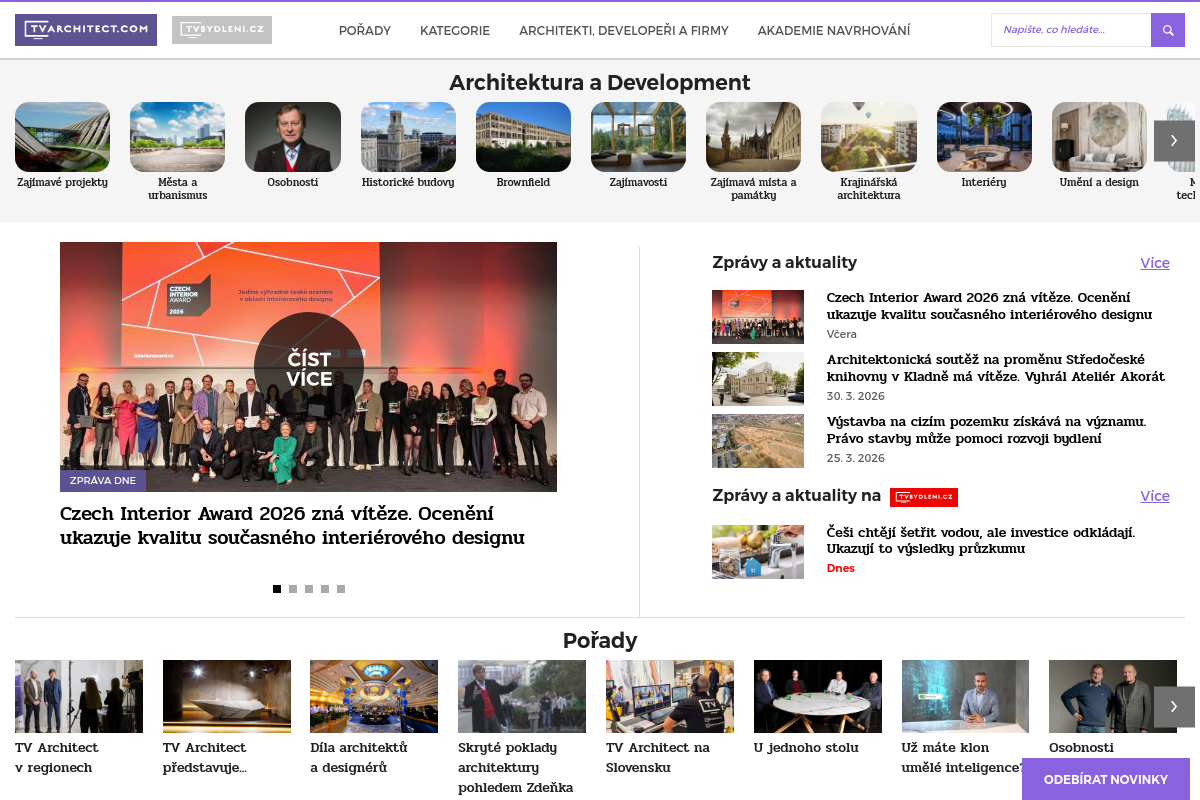Open the Osobnosti category thumbnail

[x=292, y=136]
